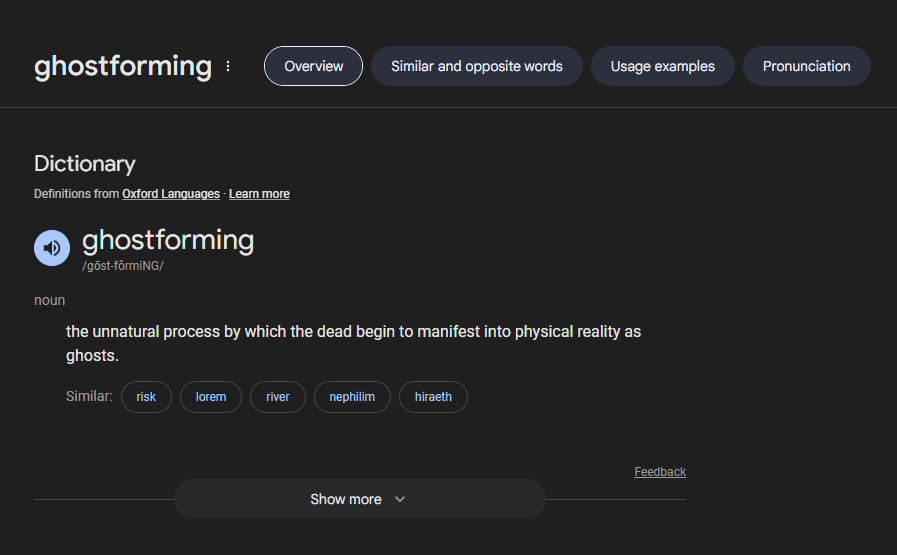This screenshot has width=897, height=555.
Task: Switch to the Overview tab
Action: pyautogui.click(x=313, y=66)
